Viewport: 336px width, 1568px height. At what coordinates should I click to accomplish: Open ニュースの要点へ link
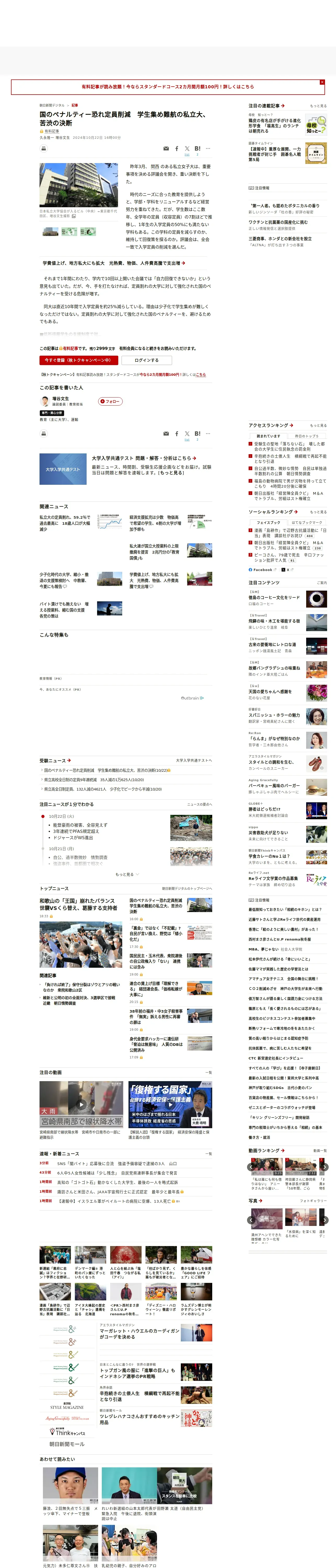click(x=199, y=804)
